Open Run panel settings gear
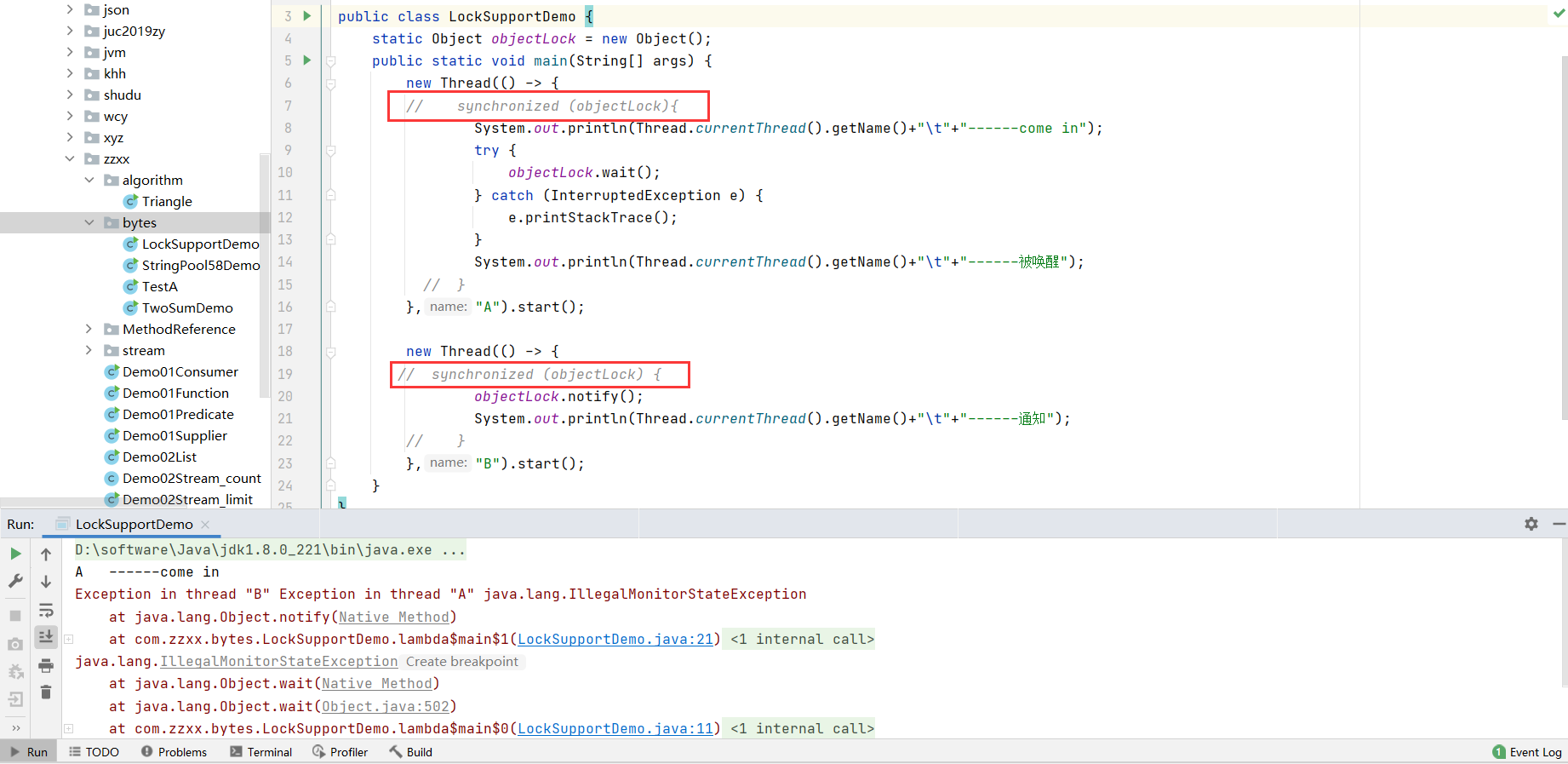The width and height of the screenshot is (1568, 764). pyautogui.click(x=1531, y=524)
